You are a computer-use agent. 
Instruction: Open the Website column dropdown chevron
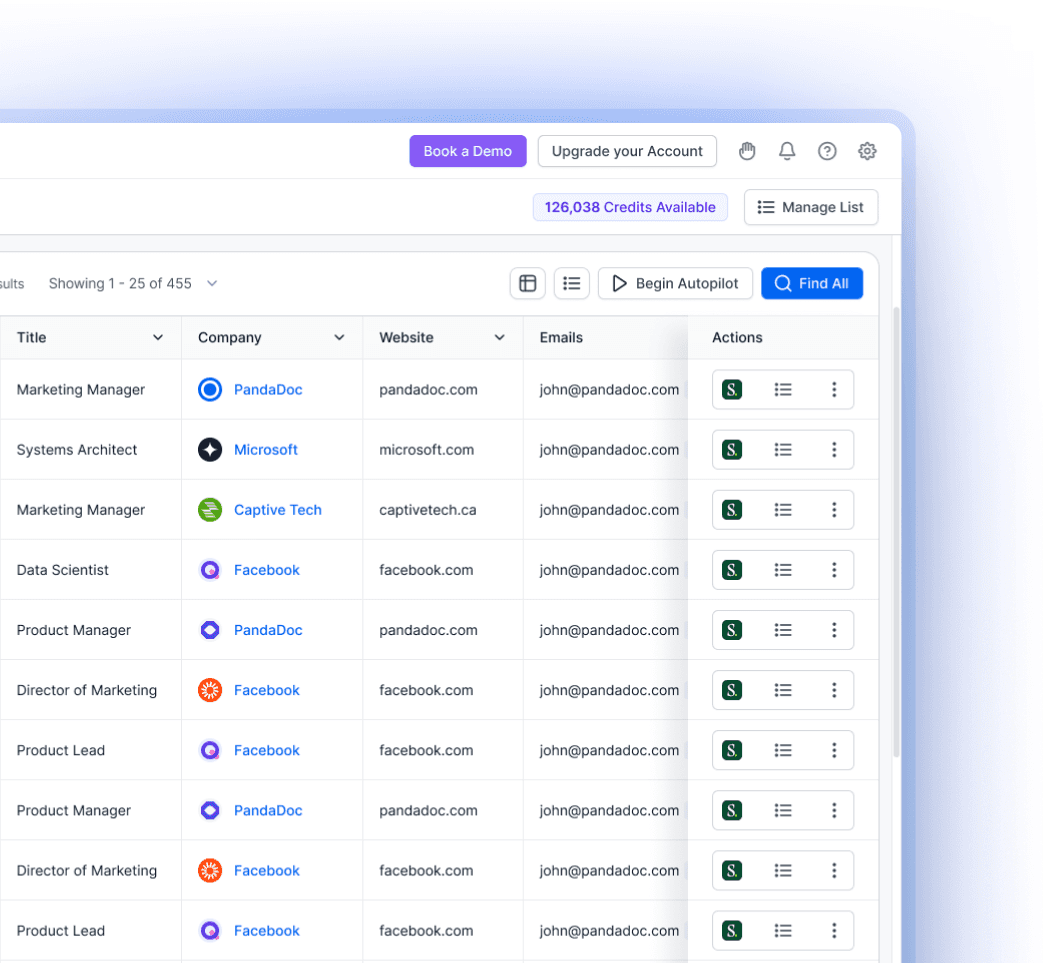point(500,337)
